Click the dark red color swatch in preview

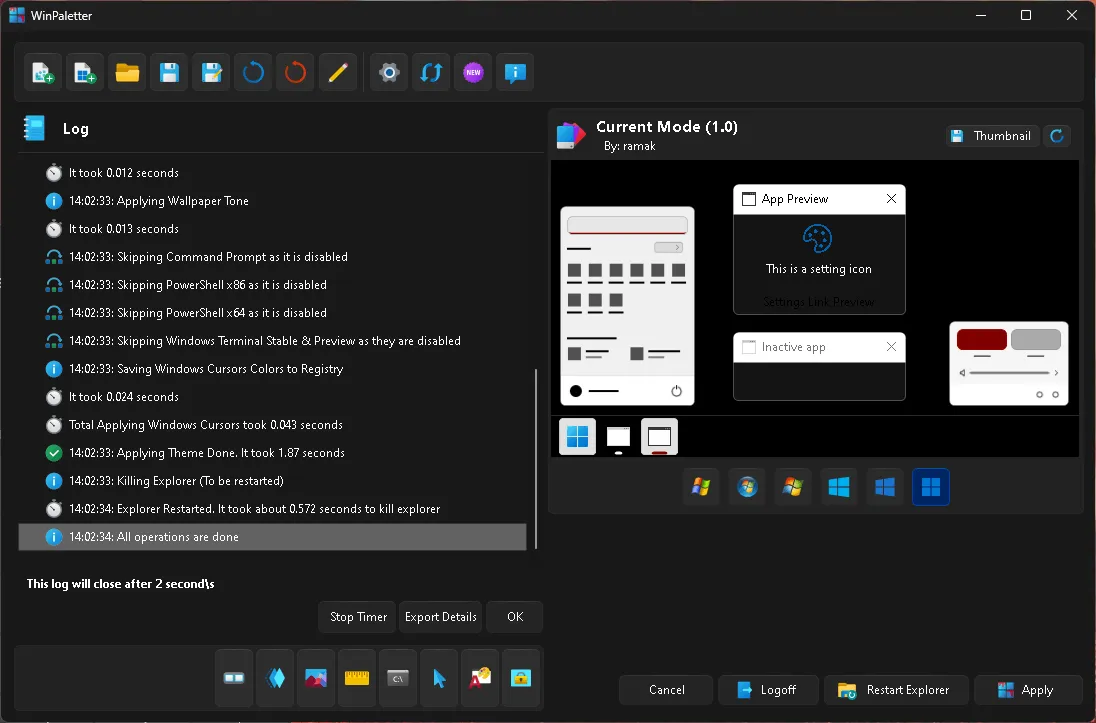981,339
